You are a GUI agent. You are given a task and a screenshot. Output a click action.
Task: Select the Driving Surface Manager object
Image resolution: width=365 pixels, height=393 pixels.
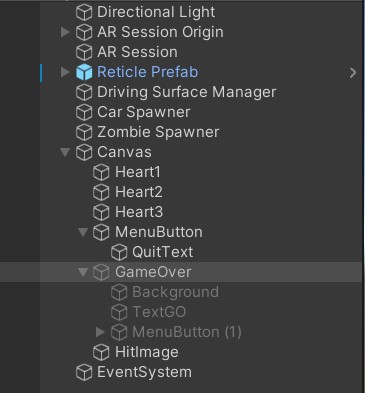[x=187, y=92]
